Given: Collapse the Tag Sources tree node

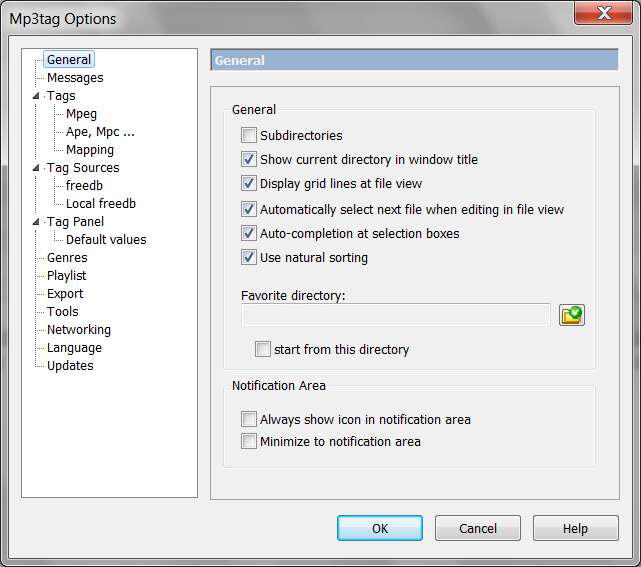Looking at the screenshot, I should (x=36, y=168).
